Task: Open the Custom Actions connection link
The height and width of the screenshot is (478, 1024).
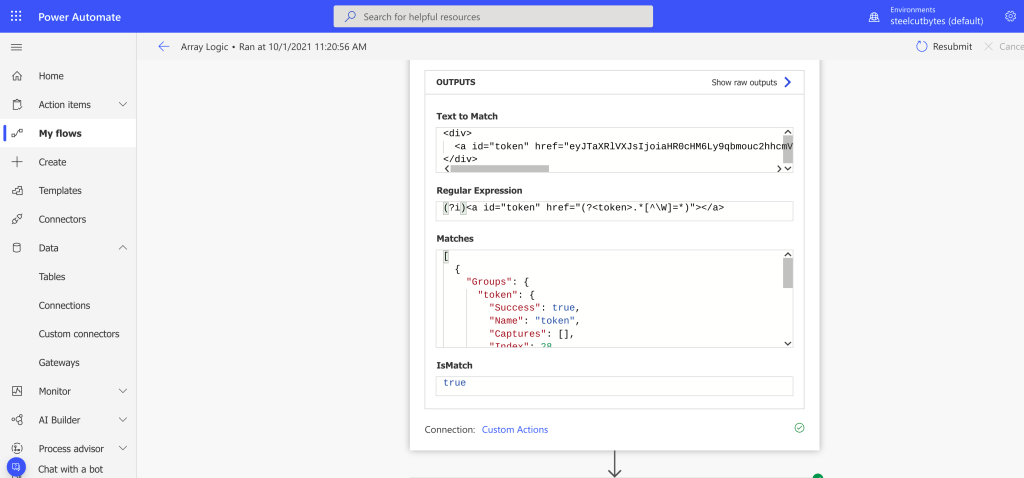Action: pos(515,430)
